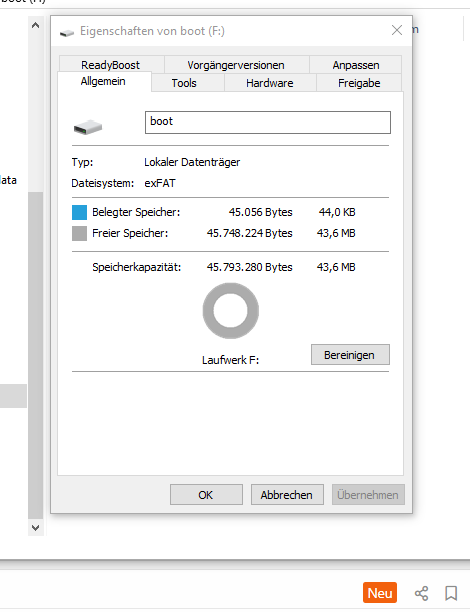Close the Eigenschaften von boot dialog
470x612 pixels.
click(x=397, y=30)
